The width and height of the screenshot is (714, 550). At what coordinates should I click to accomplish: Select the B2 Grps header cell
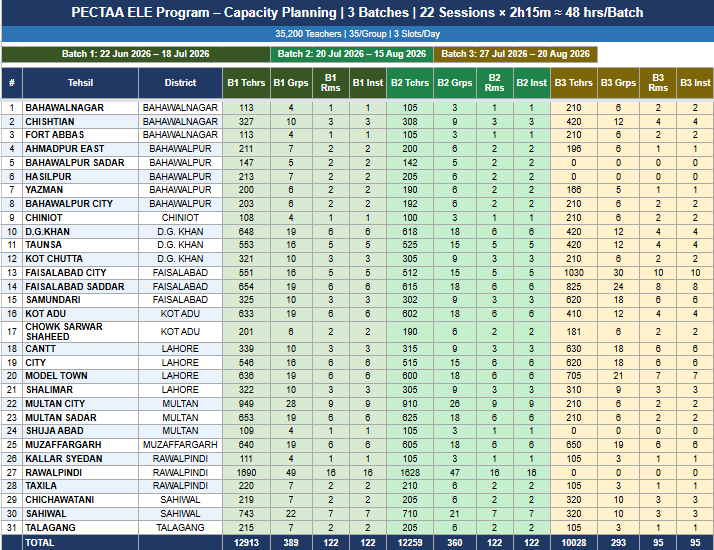pos(454,83)
